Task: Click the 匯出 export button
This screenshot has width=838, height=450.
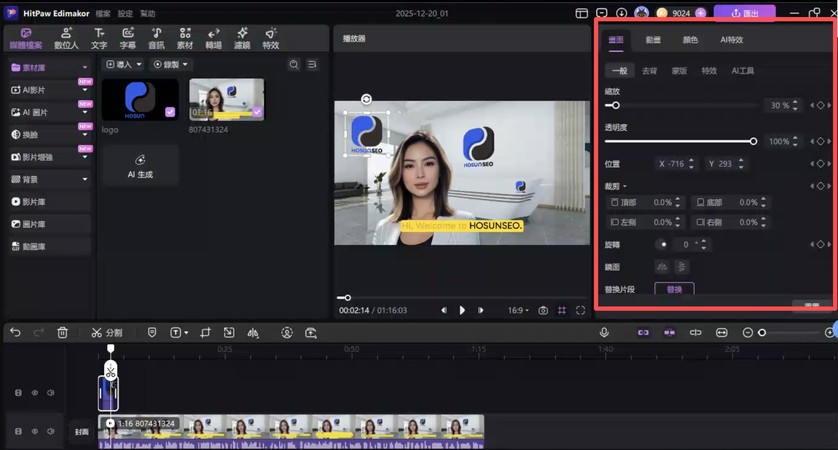Action: click(x=744, y=13)
